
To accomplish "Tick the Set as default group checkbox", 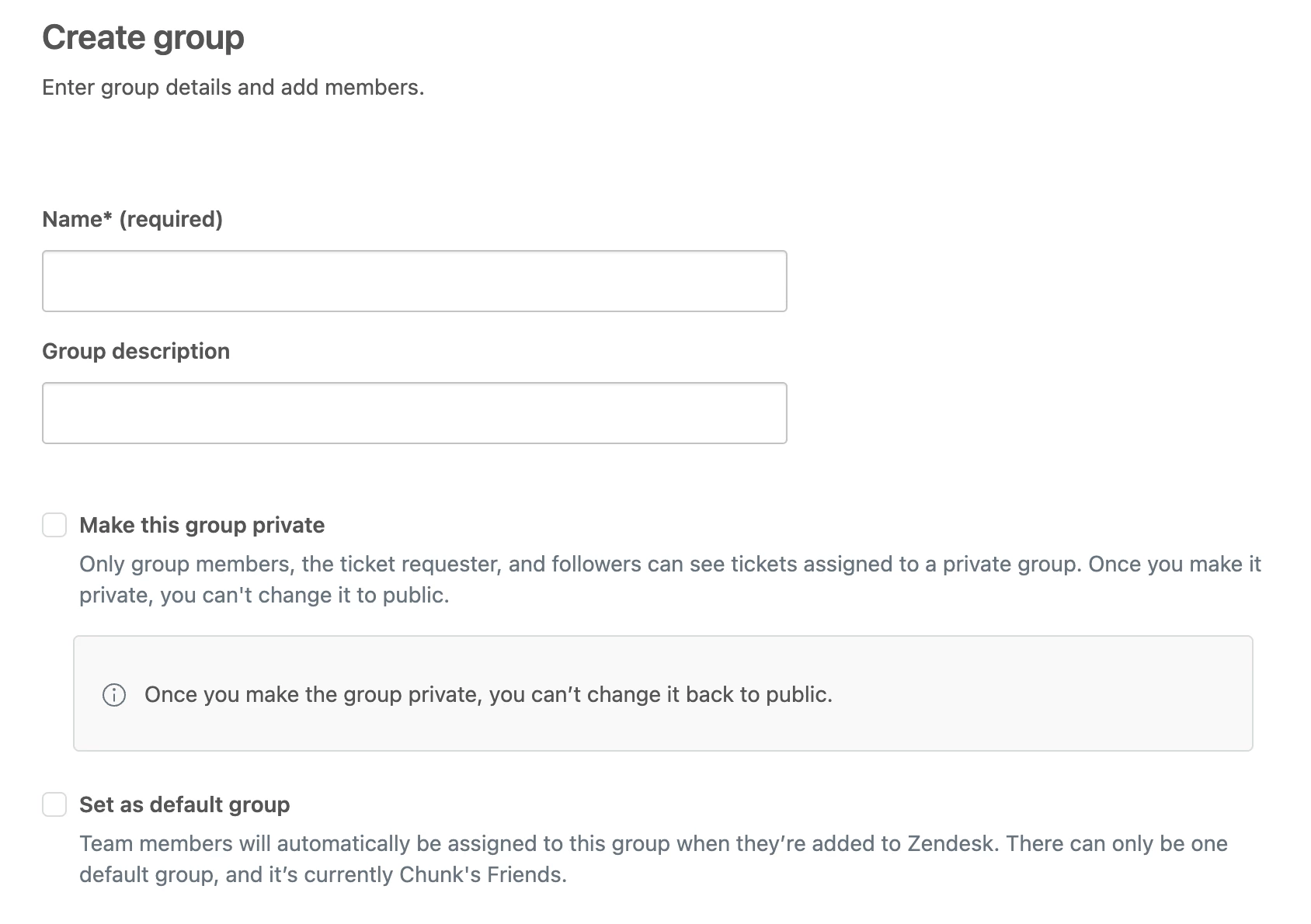I will (54, 804).
